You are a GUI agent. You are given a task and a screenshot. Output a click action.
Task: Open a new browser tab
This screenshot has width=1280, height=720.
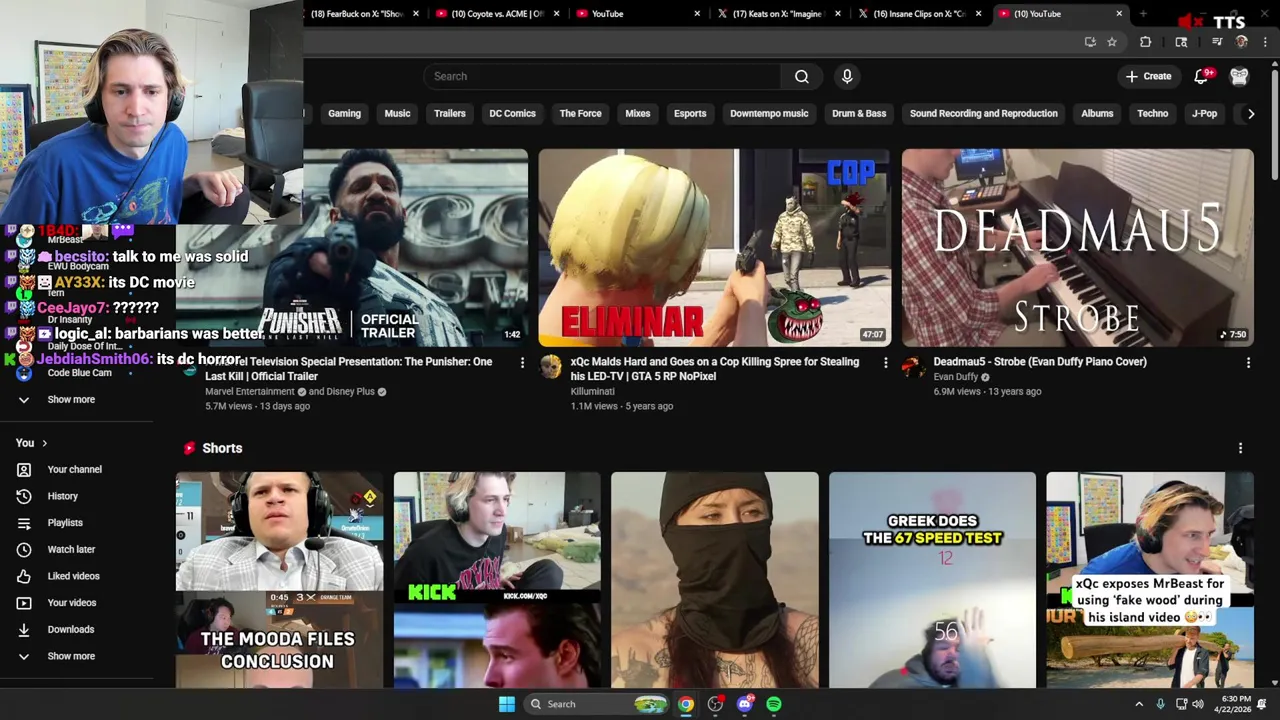(x=1142, y=14)
